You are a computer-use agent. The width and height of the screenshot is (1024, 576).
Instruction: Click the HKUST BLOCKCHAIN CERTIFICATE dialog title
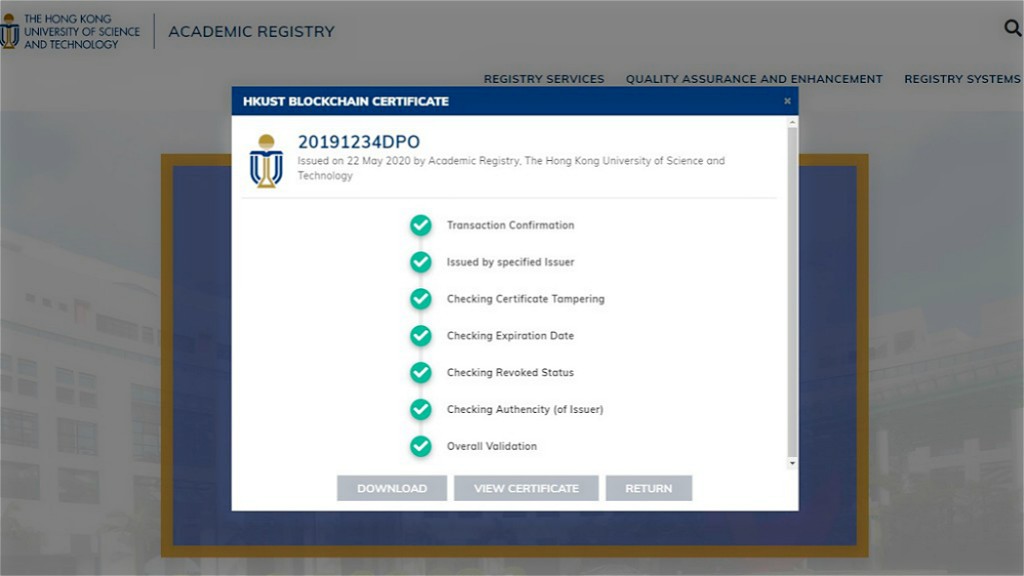[x=345, y=101]
